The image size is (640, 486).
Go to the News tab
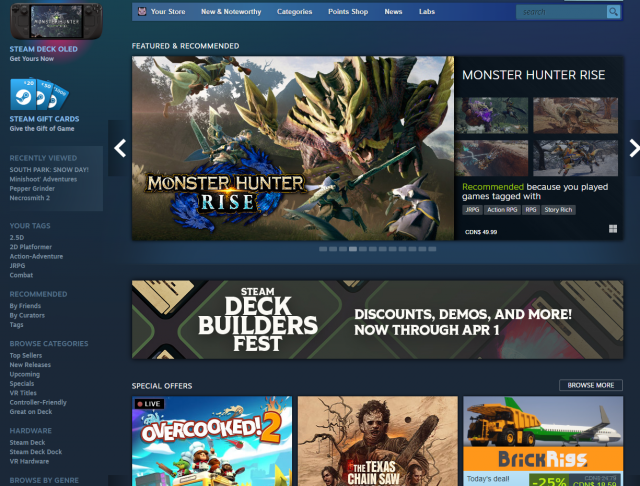(x=393, y=12)
